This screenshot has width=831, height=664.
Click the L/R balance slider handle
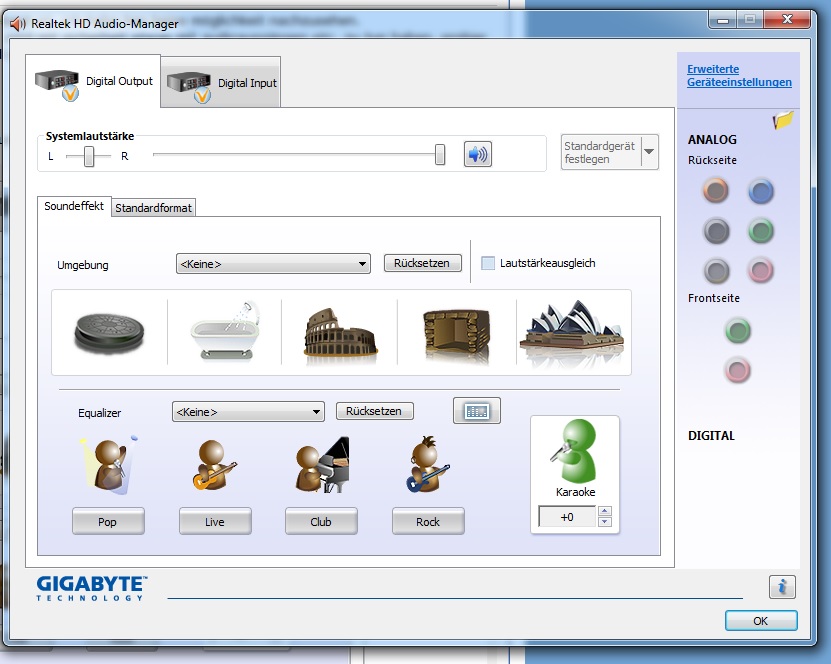pyautogui.click(x=89, y=156)
